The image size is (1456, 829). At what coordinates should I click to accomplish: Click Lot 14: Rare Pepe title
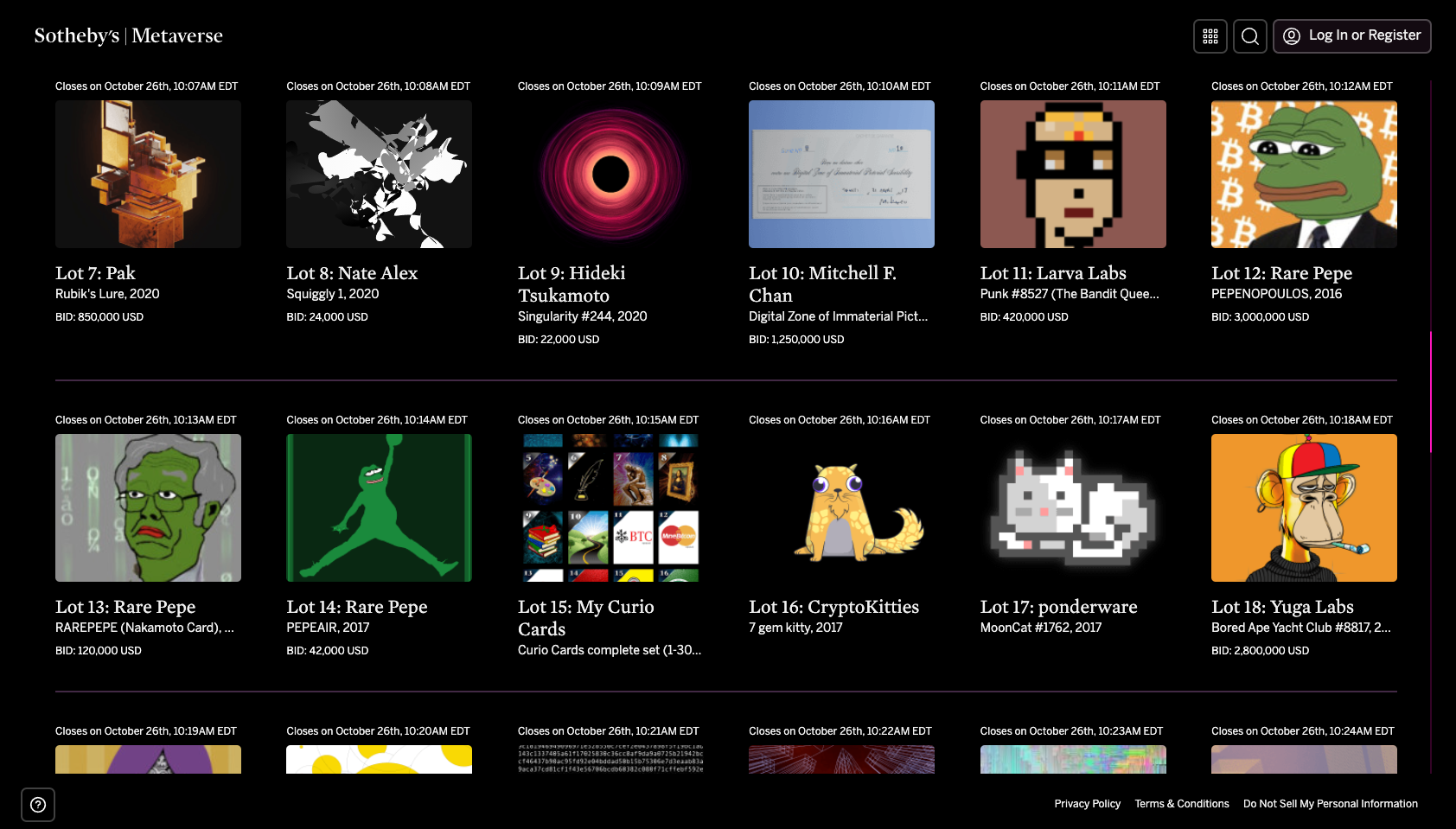tap(357, 607)
